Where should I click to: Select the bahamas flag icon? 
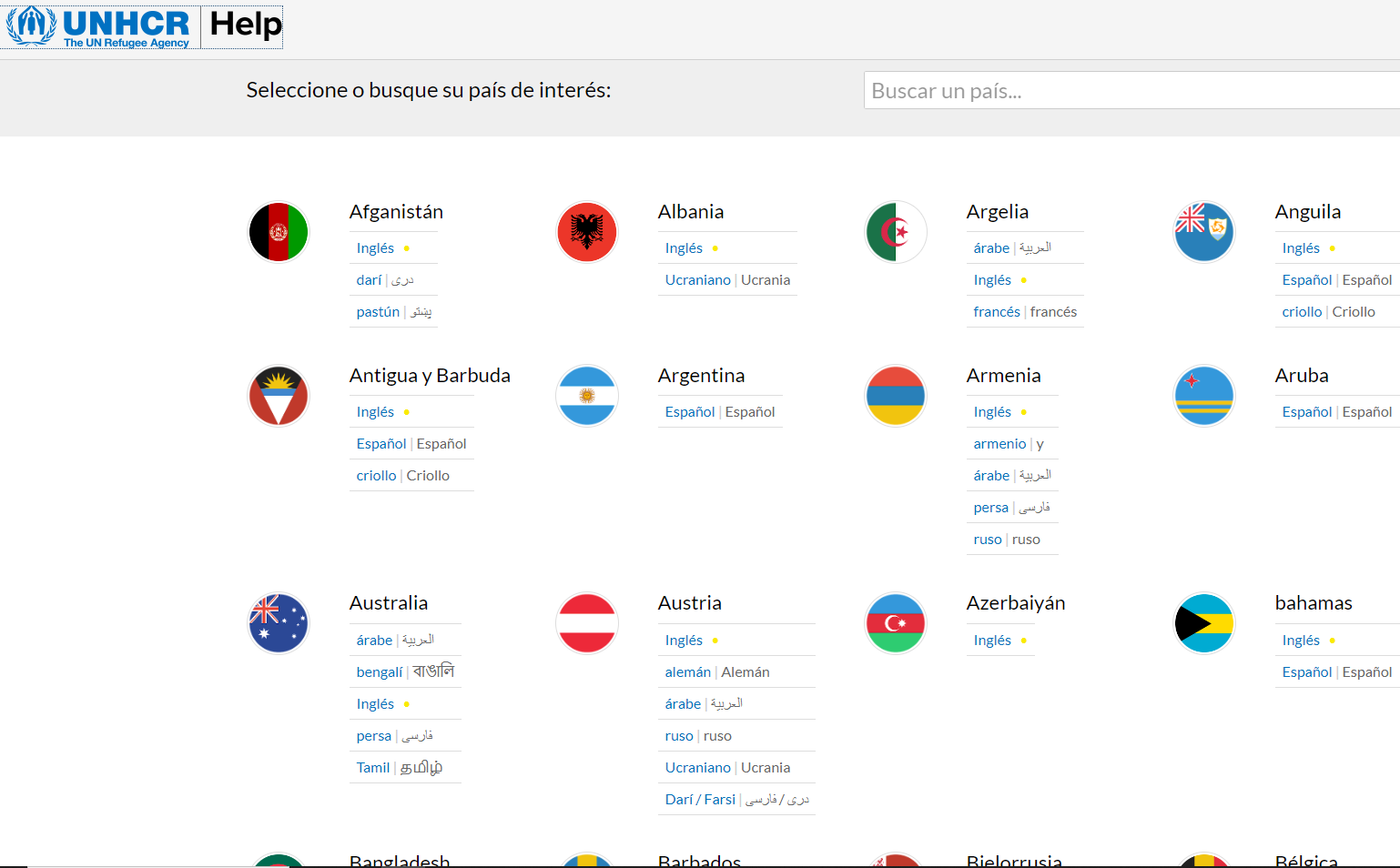(1204, 623)
